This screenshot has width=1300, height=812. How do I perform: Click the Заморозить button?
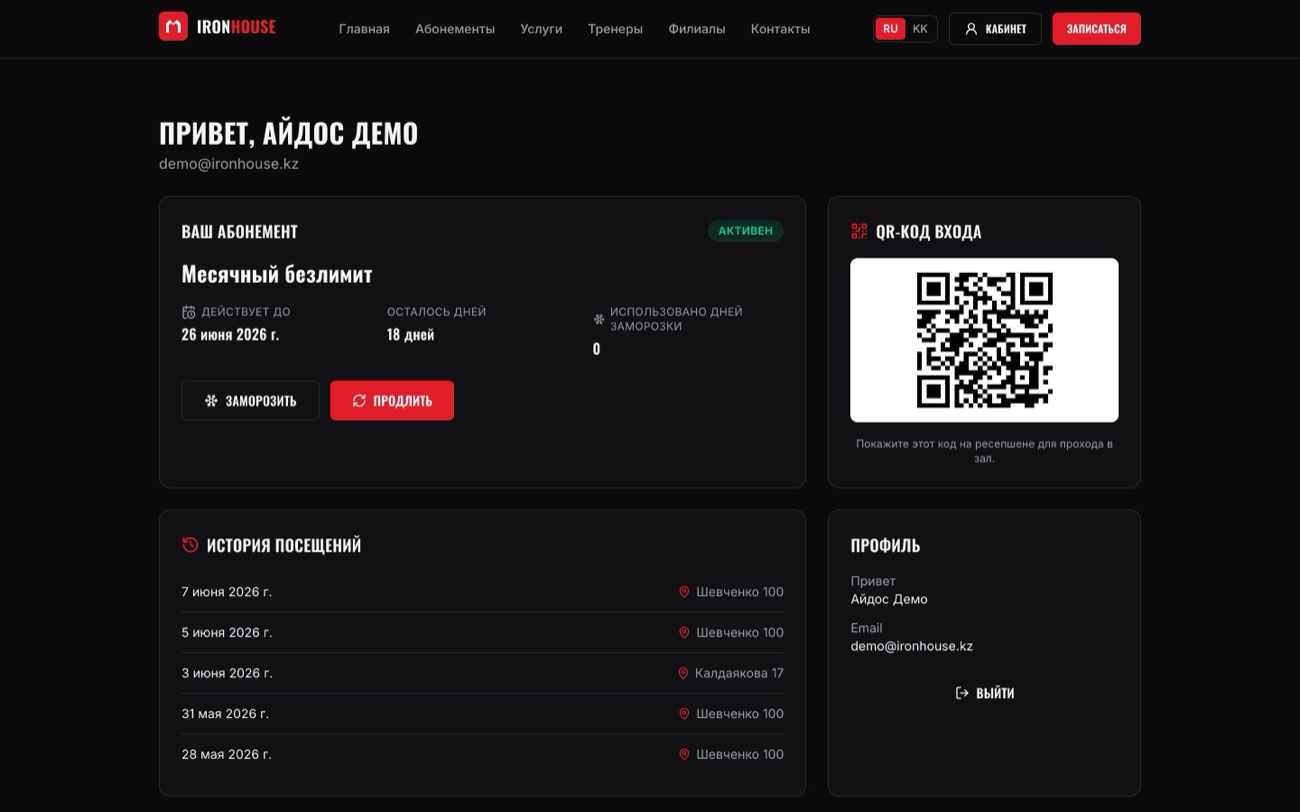250,401
